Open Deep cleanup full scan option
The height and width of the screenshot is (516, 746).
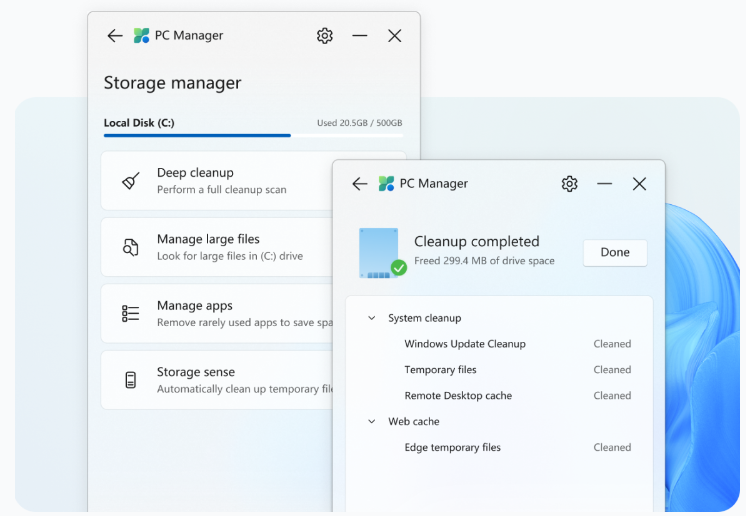coord(216,181)
